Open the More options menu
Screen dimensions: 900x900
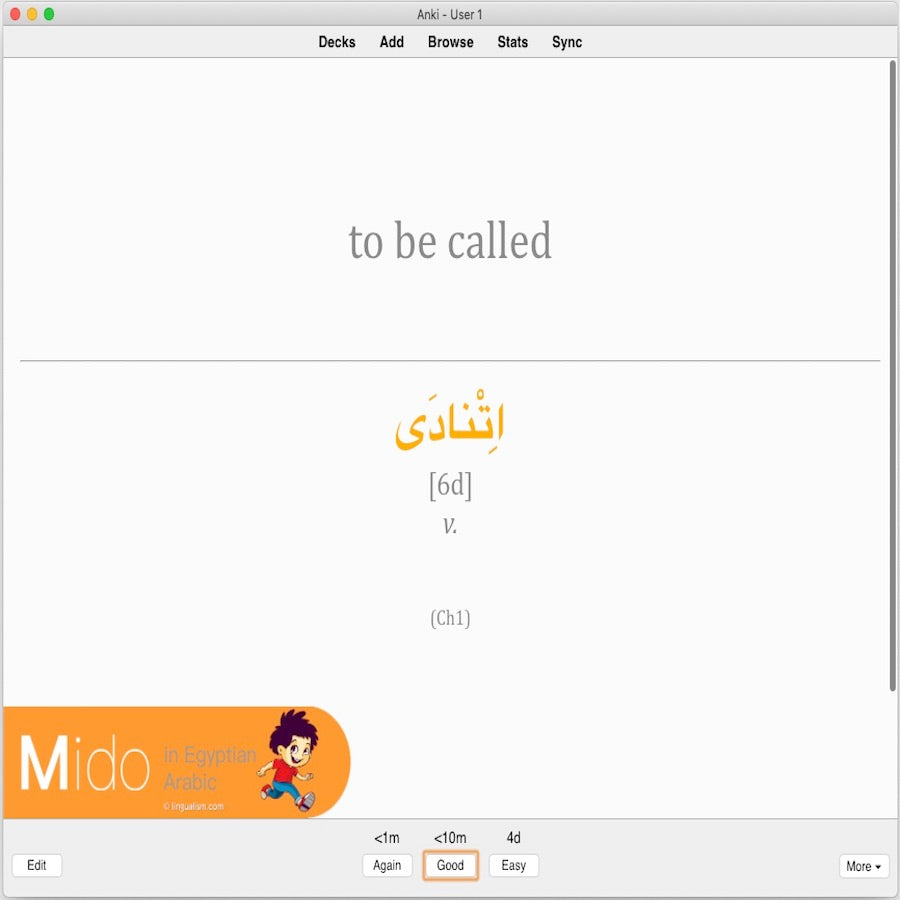863,867
